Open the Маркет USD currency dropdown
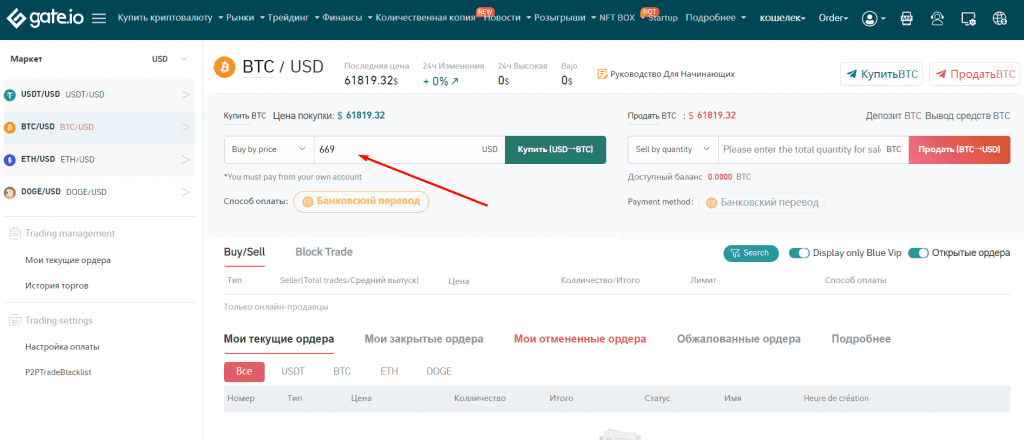 click(170, 59)
